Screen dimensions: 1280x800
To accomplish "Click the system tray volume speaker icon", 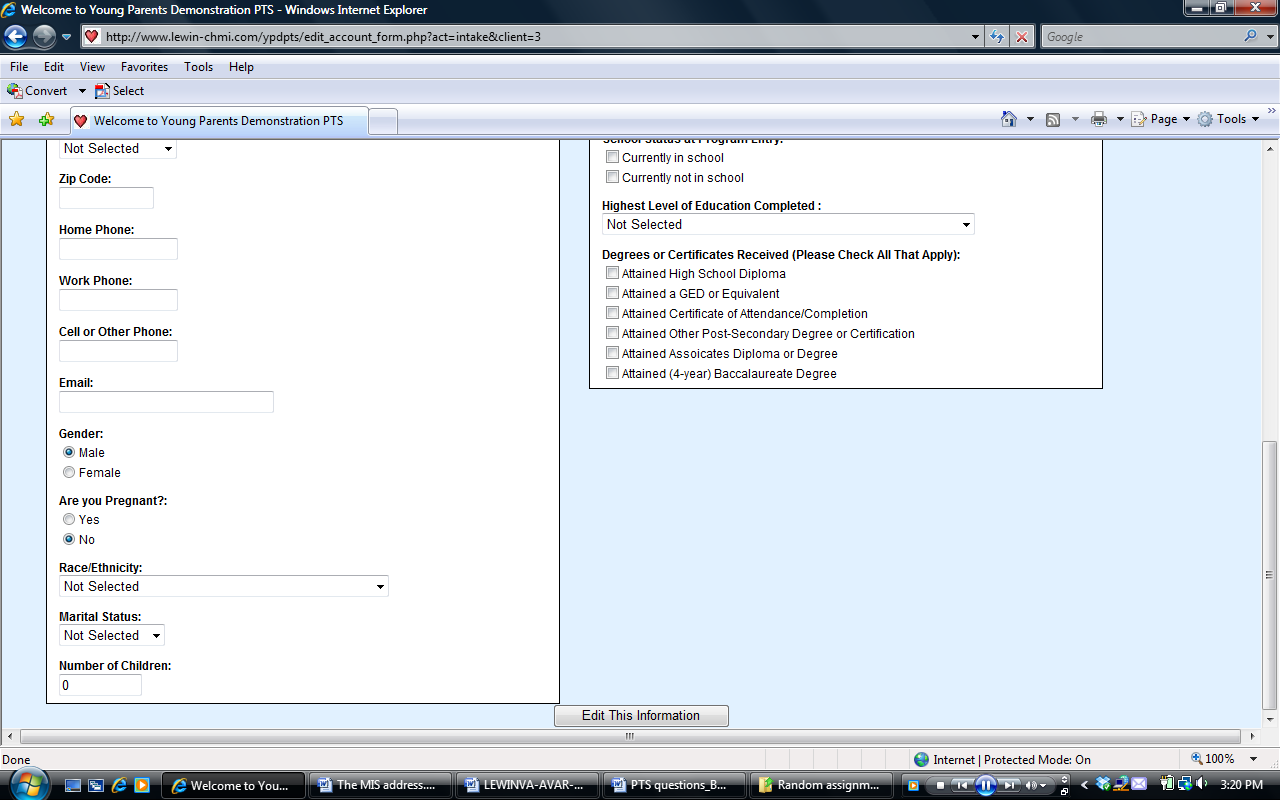I will pyautogui.click(x=1201, y=785).
